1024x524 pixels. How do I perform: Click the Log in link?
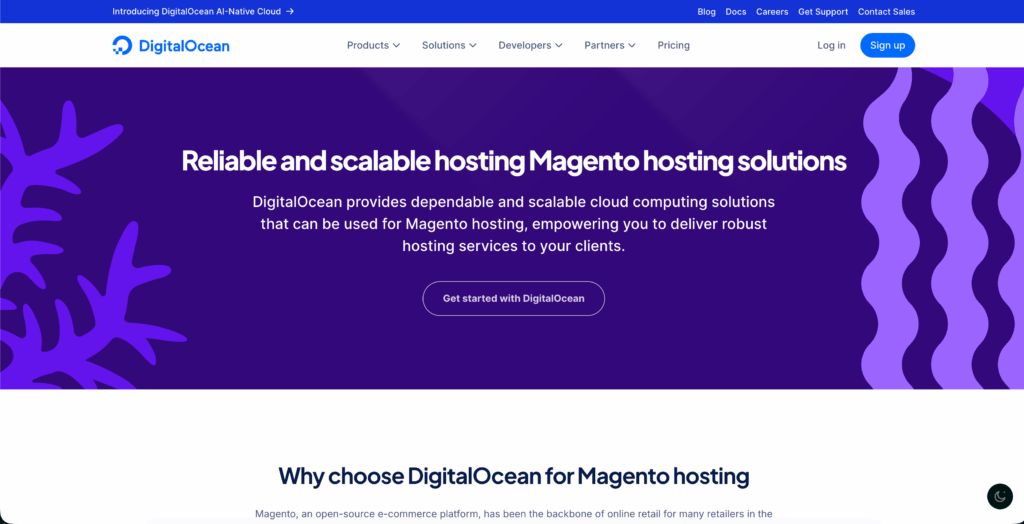[831, 45]
